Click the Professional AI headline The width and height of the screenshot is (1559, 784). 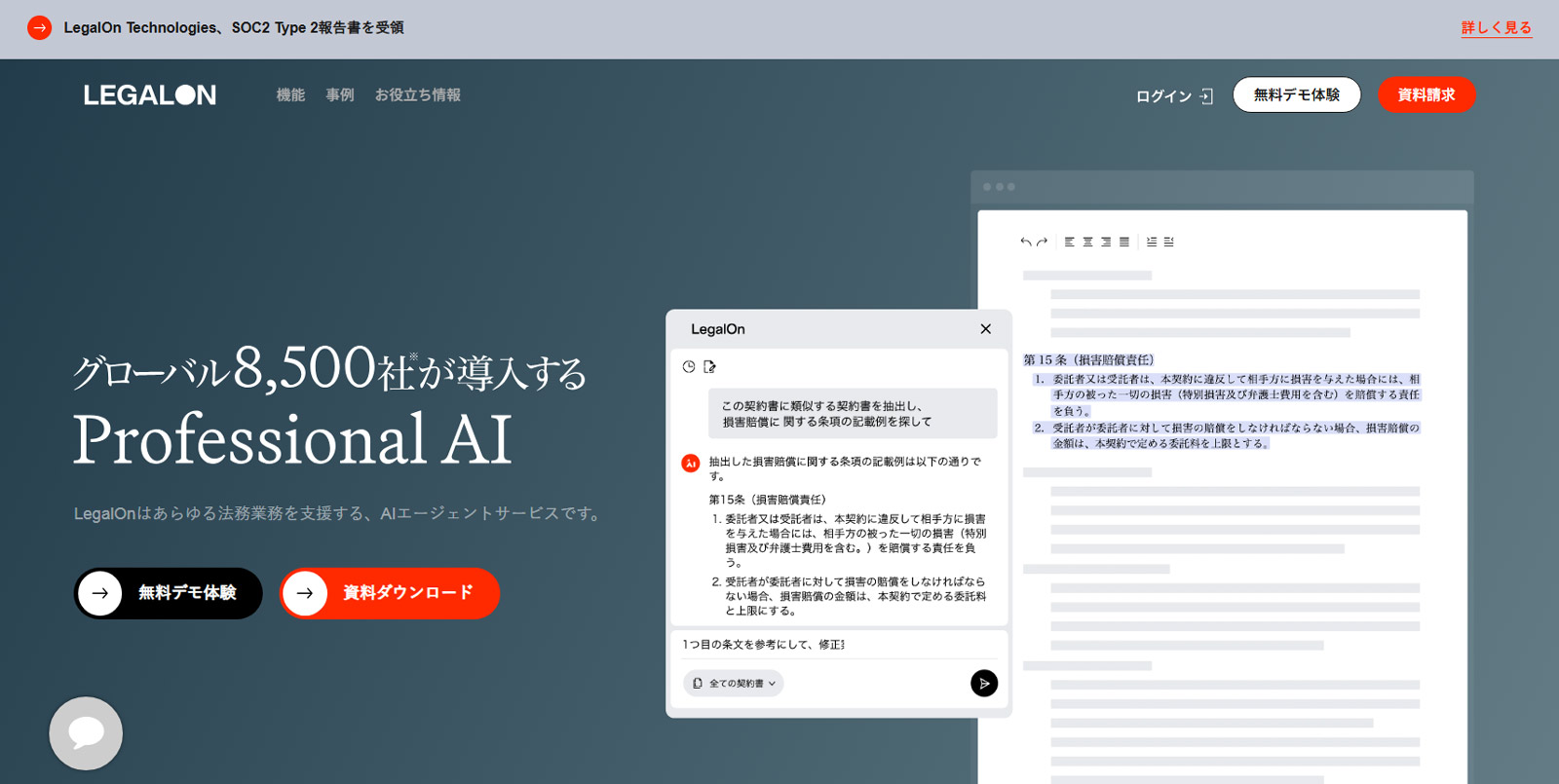tap(292, 439)
